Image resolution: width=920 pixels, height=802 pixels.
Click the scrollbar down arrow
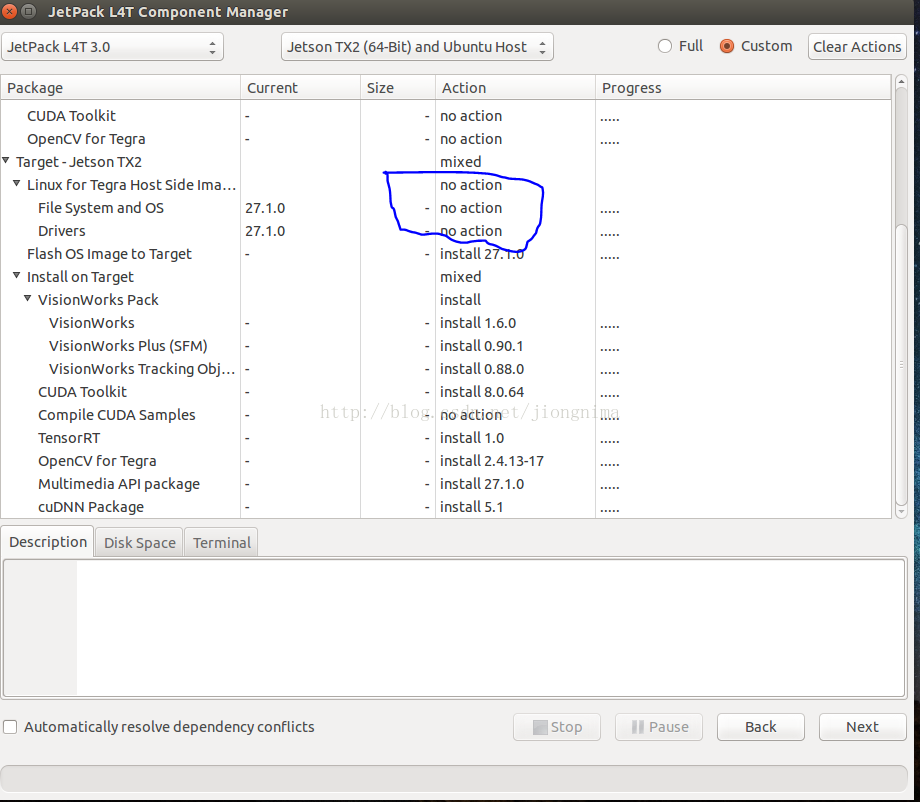coord(902,512)
